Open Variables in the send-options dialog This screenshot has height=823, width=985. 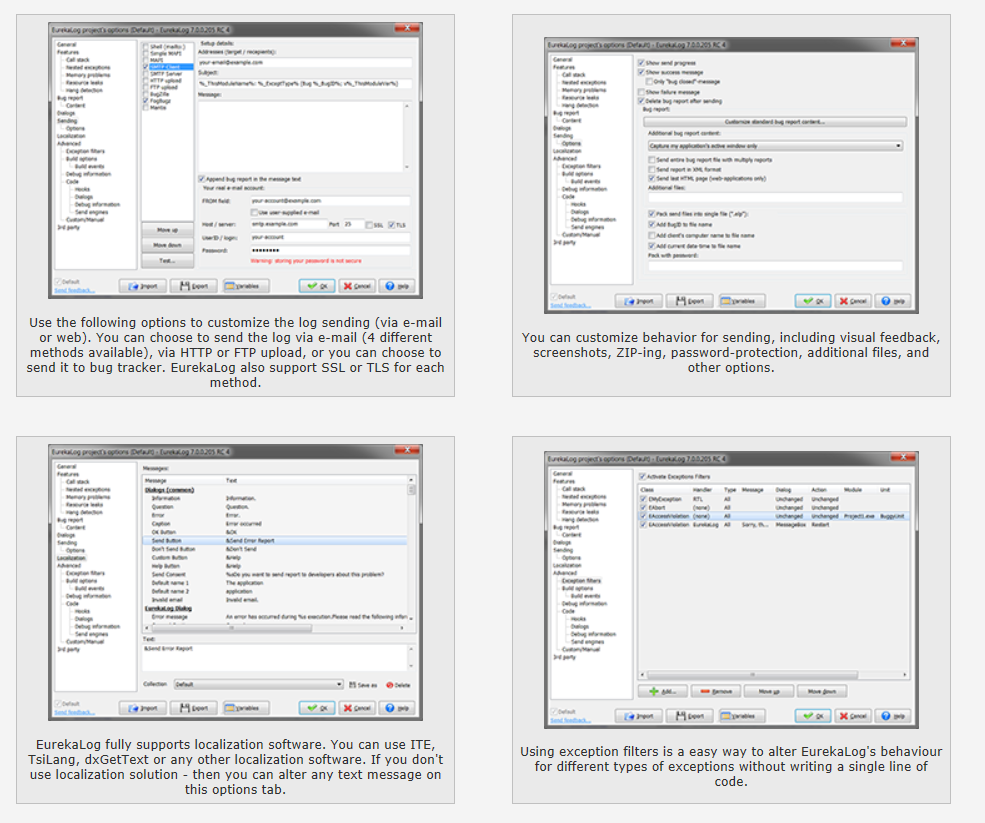(742, 301)
